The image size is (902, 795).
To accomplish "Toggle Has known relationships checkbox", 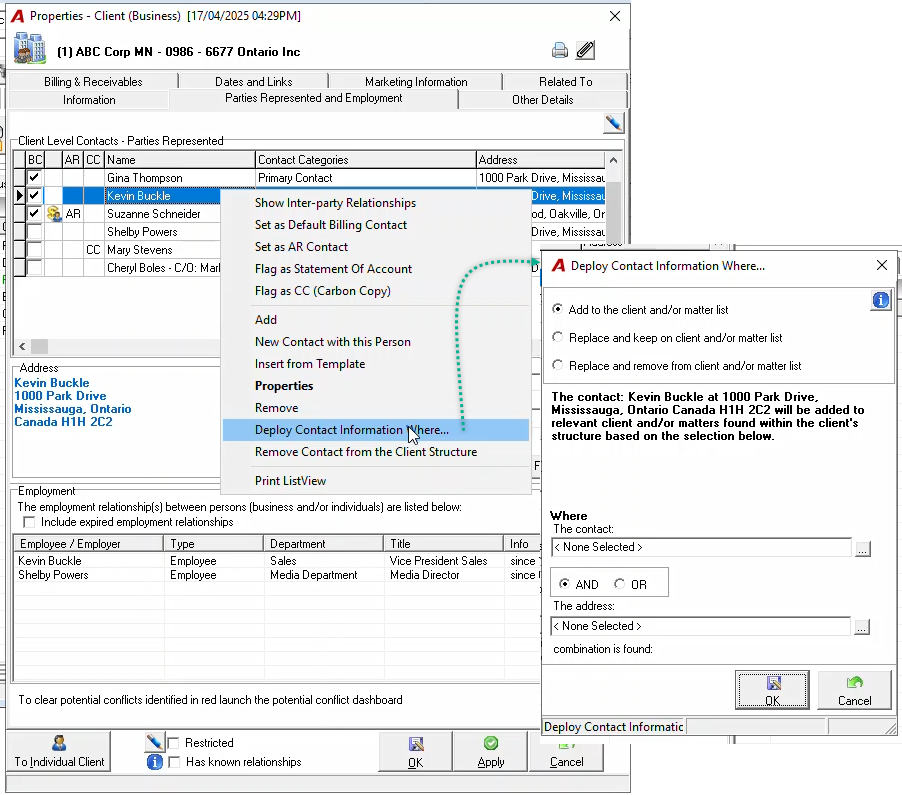I will pos(174,762).
